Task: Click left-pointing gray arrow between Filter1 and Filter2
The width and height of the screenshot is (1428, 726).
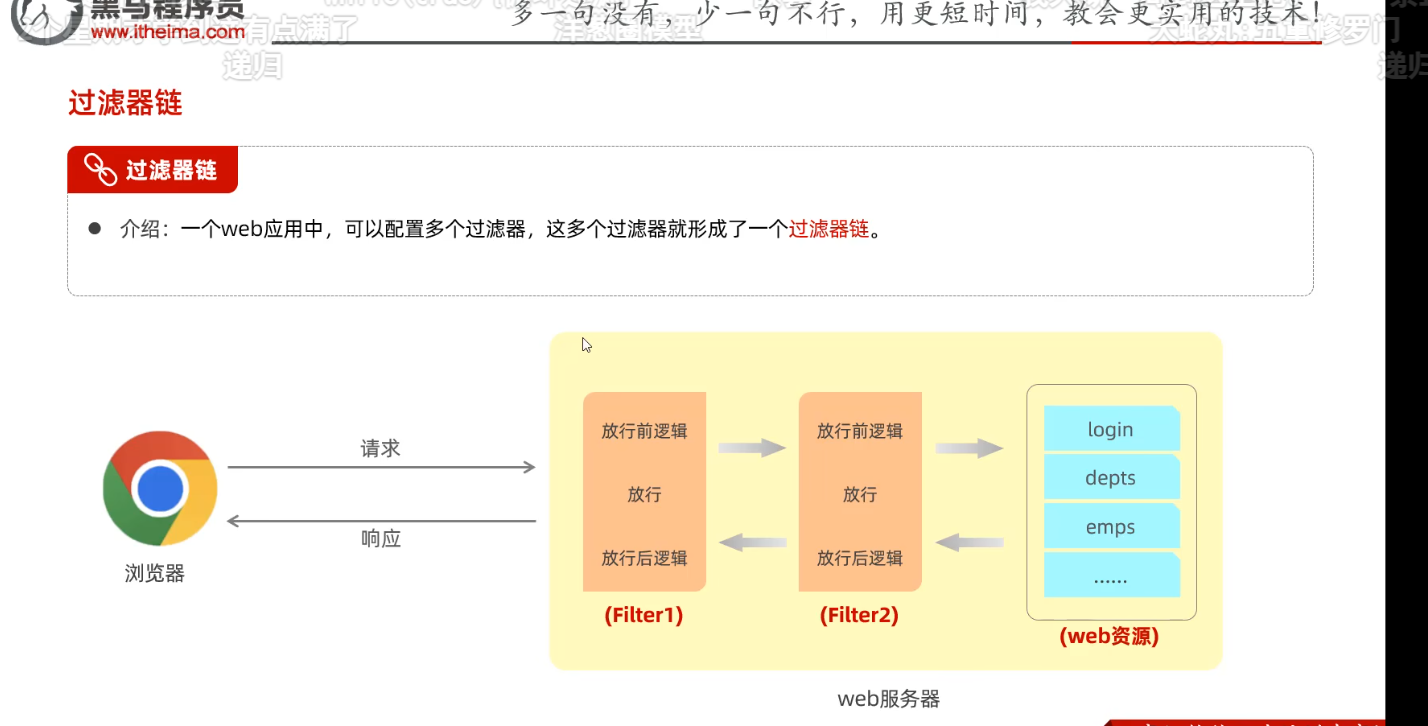Action: point(752,543)
